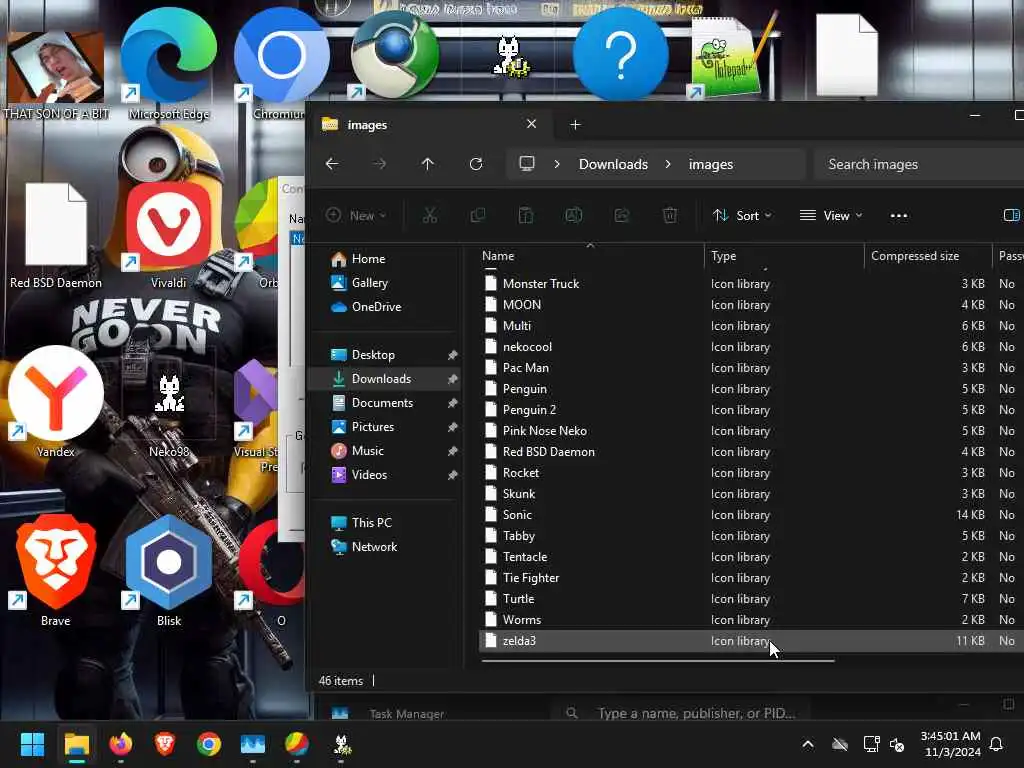This screenshot has width=1024, height=768.
Task: Open the Yandex desktop shortcut
Action: tap(56, 402)
